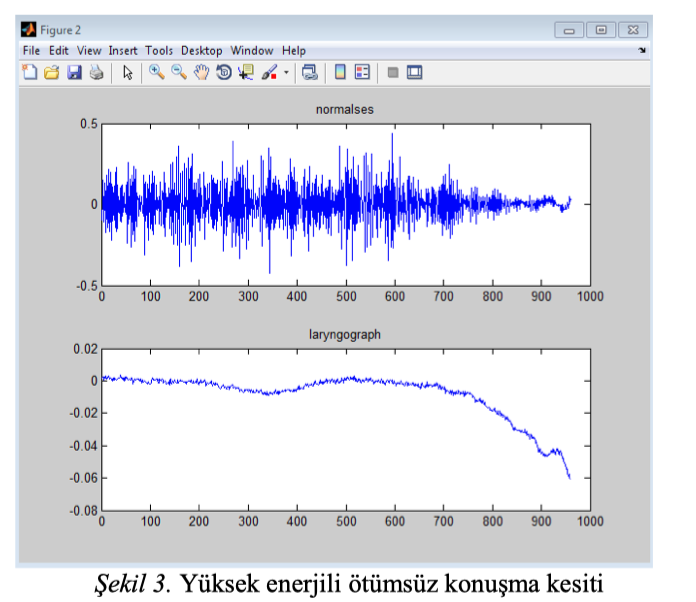Select the Zoom In magnifier tool

point(156,72)
